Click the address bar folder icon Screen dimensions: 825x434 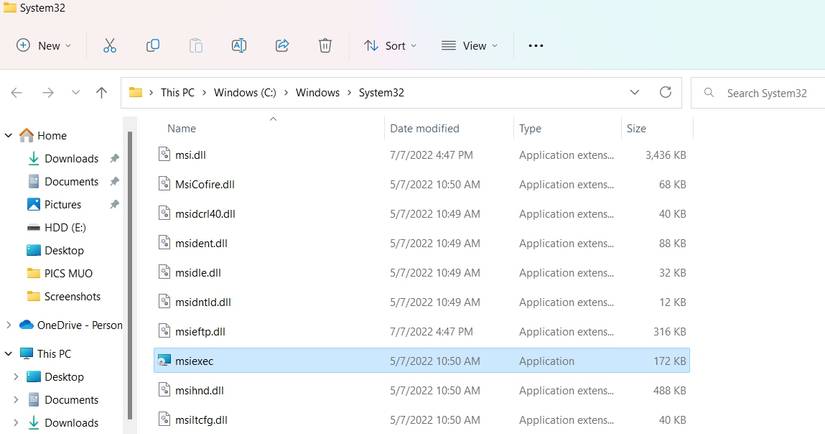pyautogui.click(x=136, y=93)
